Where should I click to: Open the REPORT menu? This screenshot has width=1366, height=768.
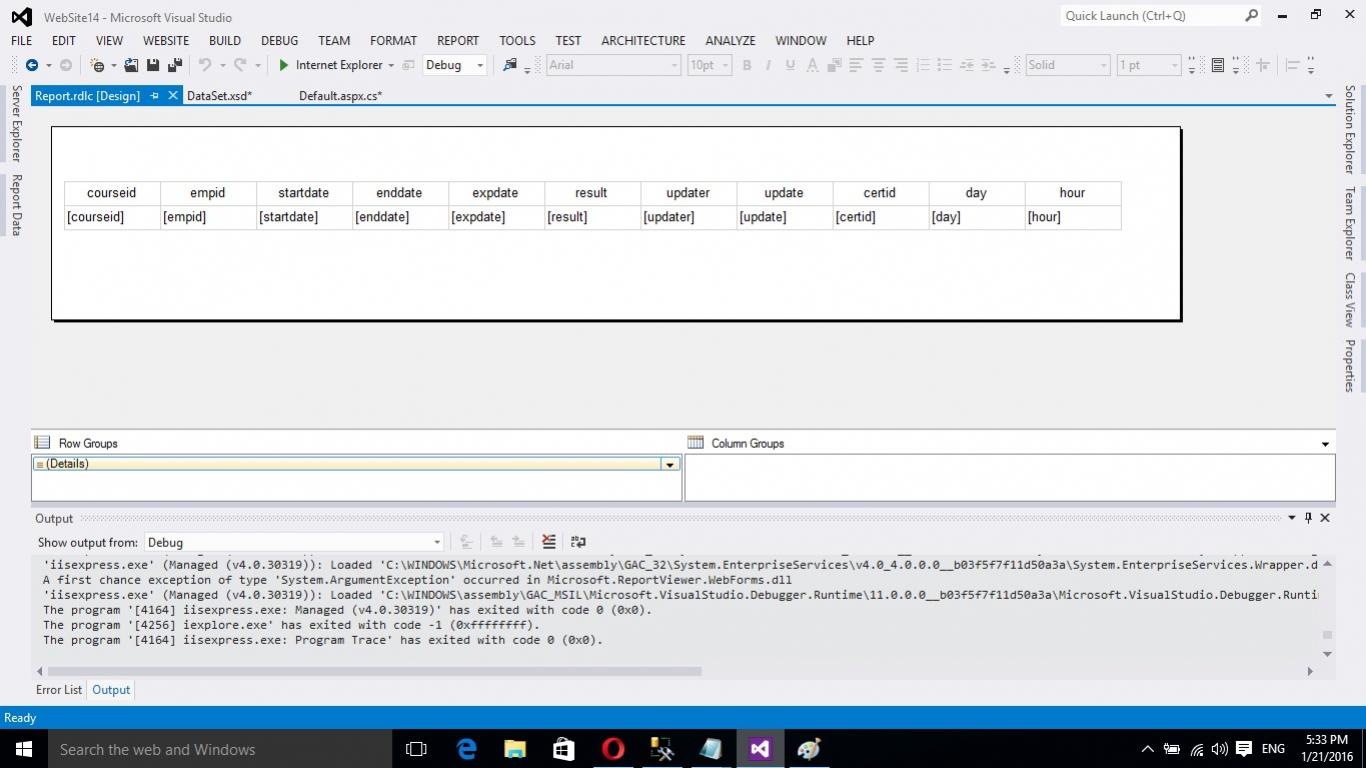point(457,40)
